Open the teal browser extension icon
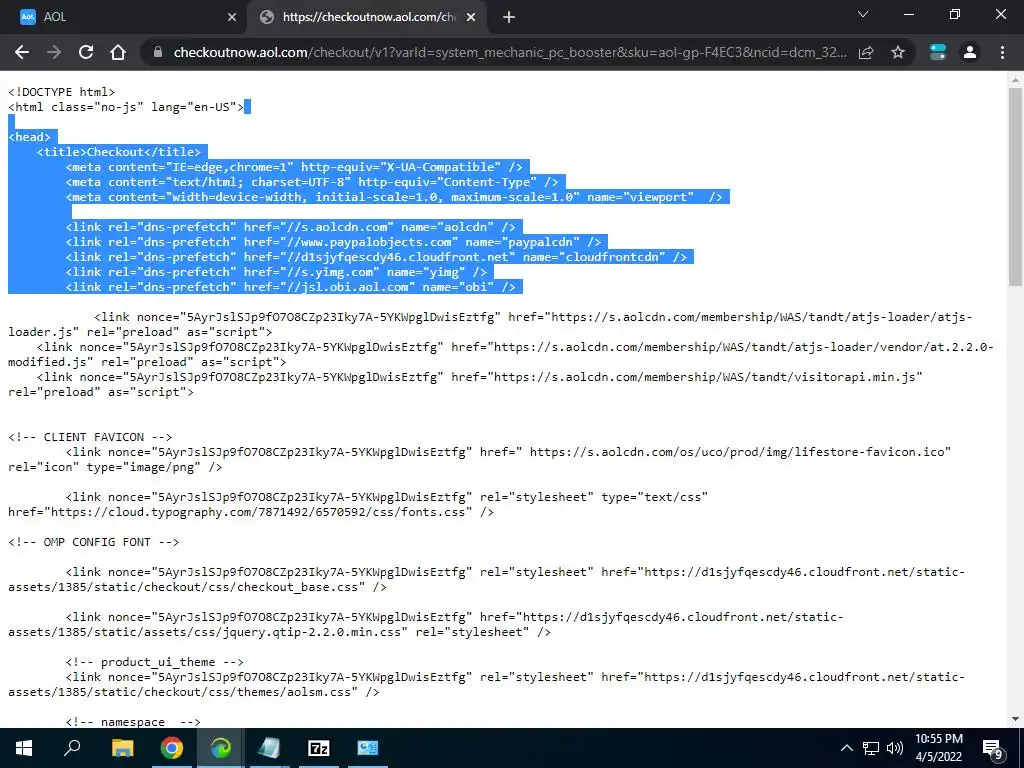This screenshot has width=1024, height=768. pyautogui.click(x=938, y=52)
